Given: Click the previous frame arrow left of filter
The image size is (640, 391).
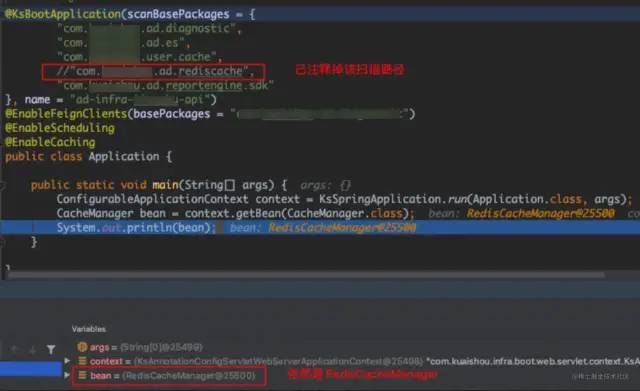Looking at the screenshot, I should tap(14, 349).
